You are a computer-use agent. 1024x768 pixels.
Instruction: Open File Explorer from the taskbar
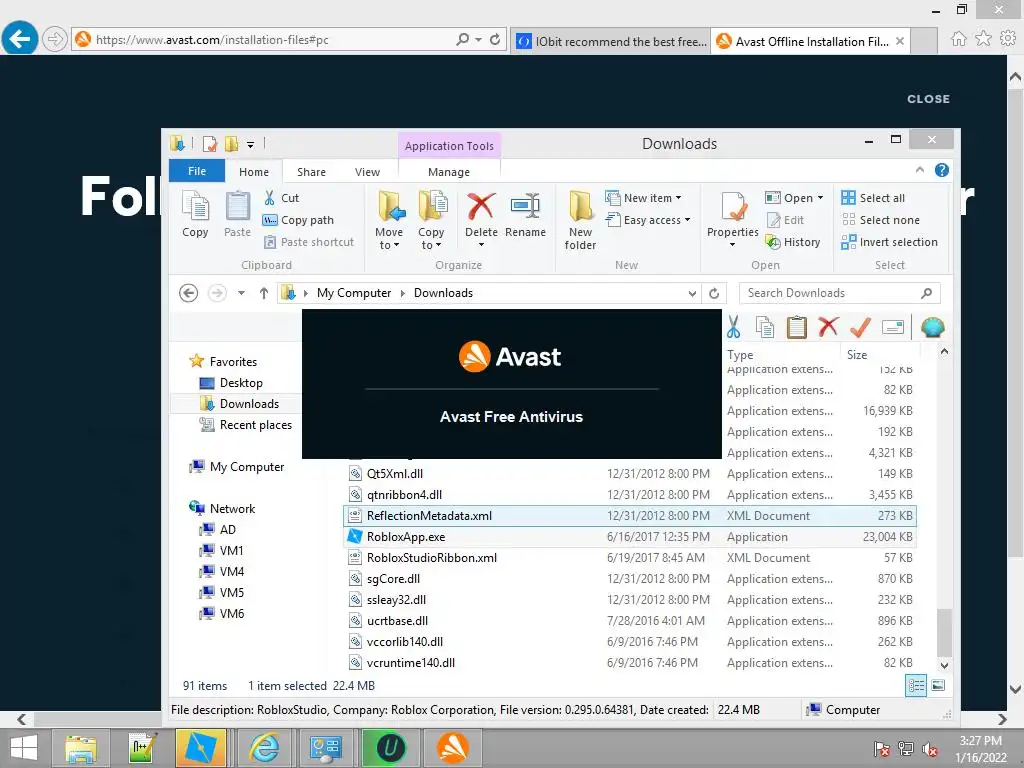80,748
